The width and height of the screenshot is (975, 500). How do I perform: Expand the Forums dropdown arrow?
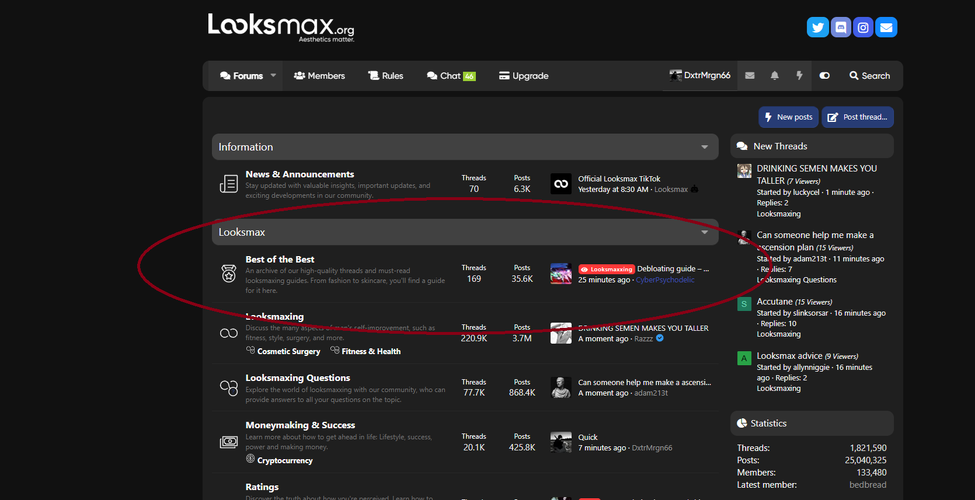click(x=273, y=76)
